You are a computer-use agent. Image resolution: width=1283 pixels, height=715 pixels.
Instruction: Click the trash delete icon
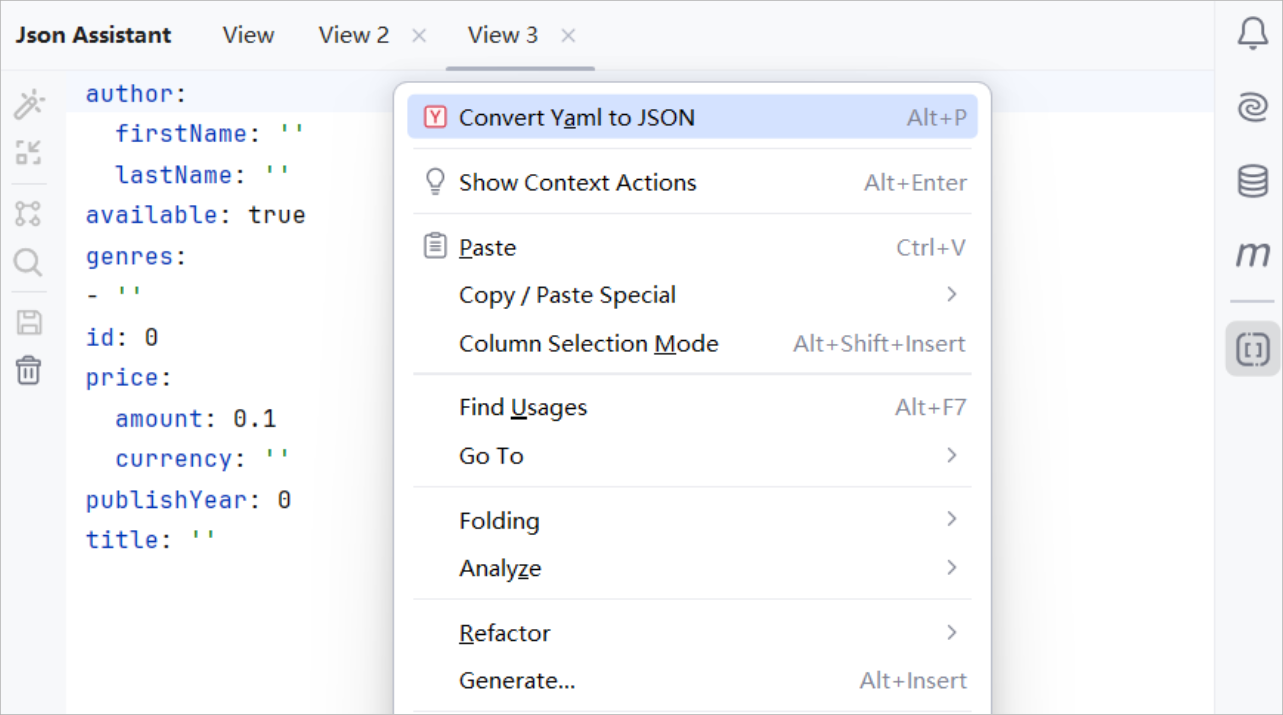[x=29, y=370]
